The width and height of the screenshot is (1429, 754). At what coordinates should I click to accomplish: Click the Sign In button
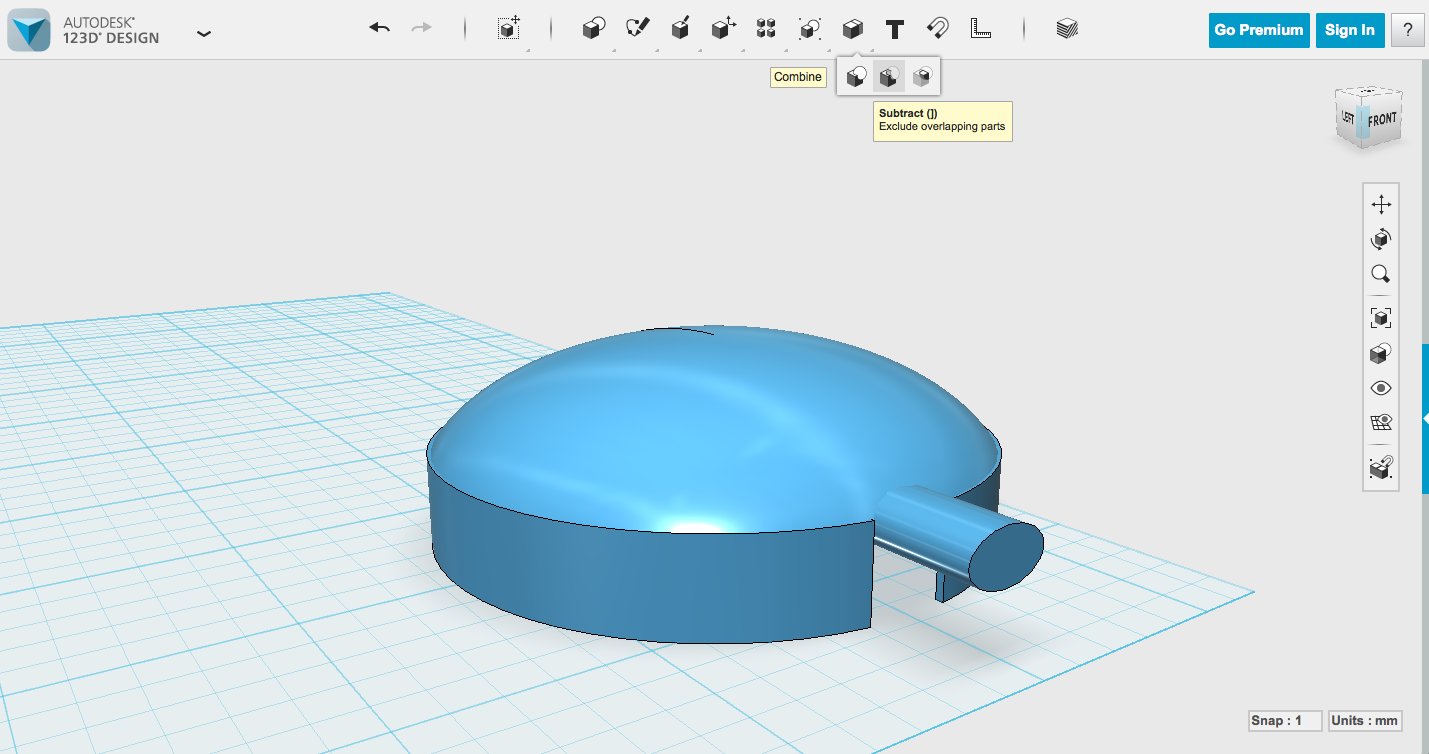tap(1349, 30)
